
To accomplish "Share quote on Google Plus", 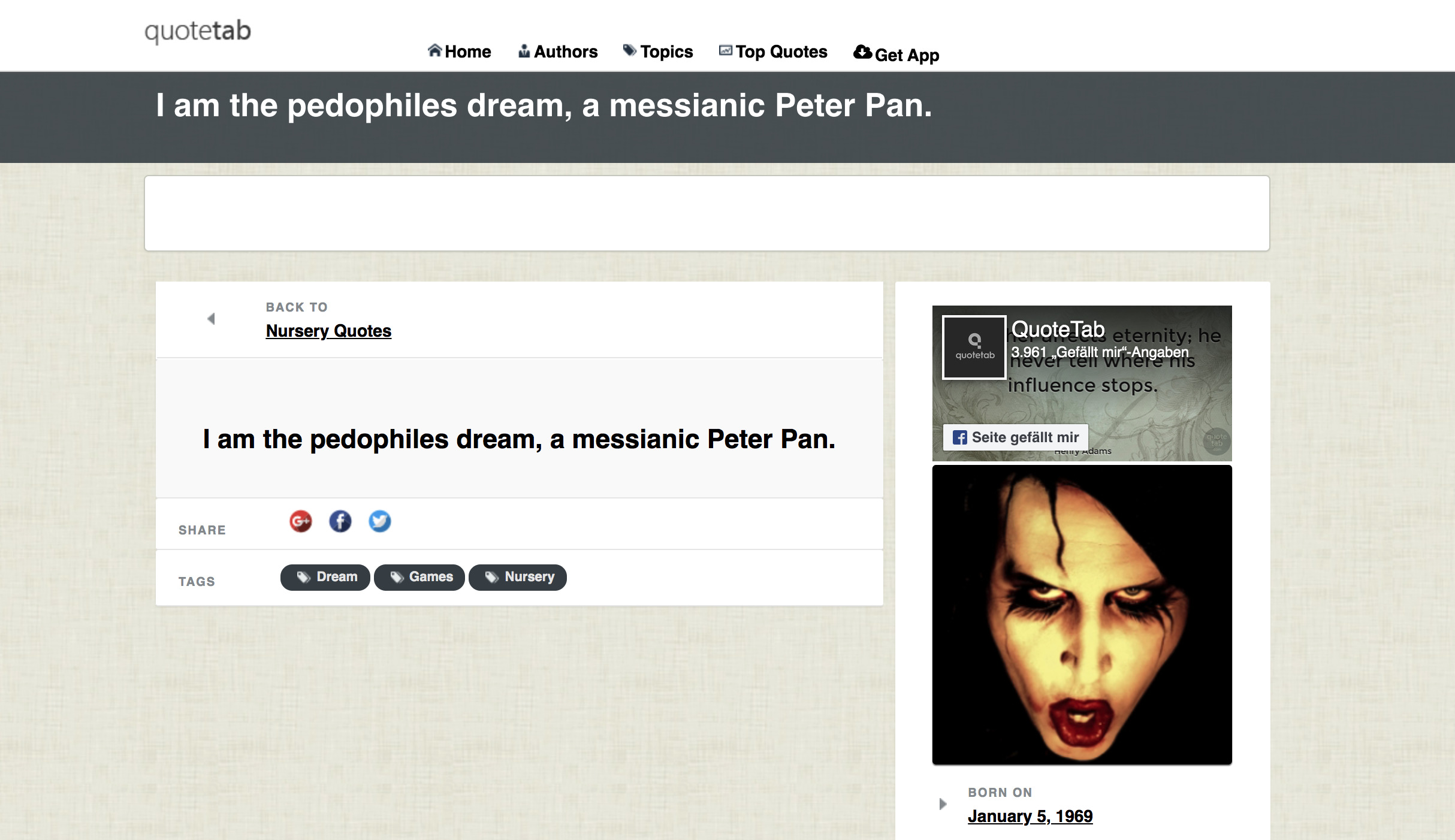I will [x=301, y=521].
